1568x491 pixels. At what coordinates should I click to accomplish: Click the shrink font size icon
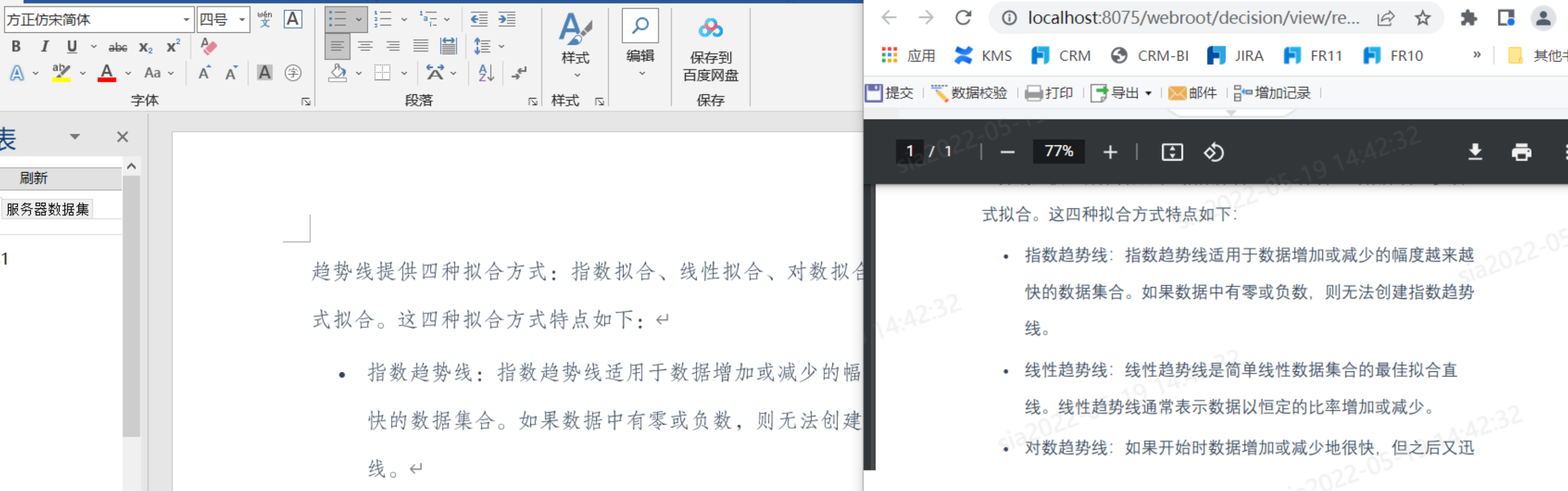231,73
